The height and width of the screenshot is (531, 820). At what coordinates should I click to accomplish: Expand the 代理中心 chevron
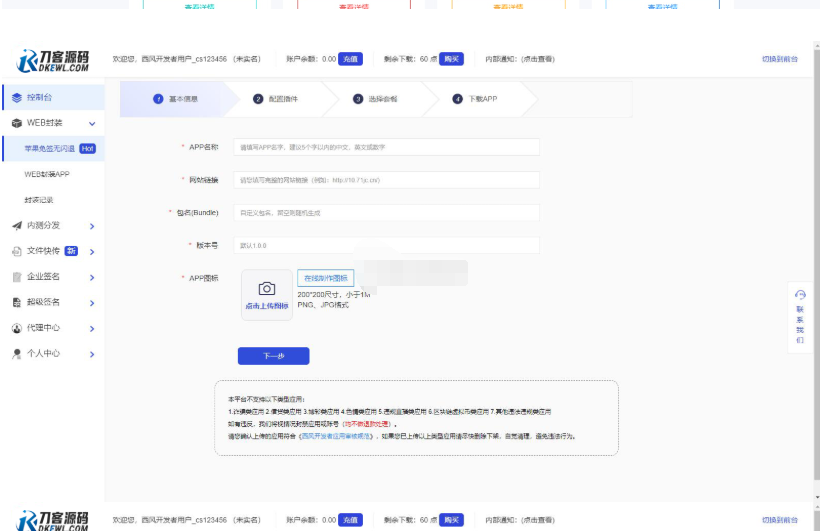(x=92, y=329)
